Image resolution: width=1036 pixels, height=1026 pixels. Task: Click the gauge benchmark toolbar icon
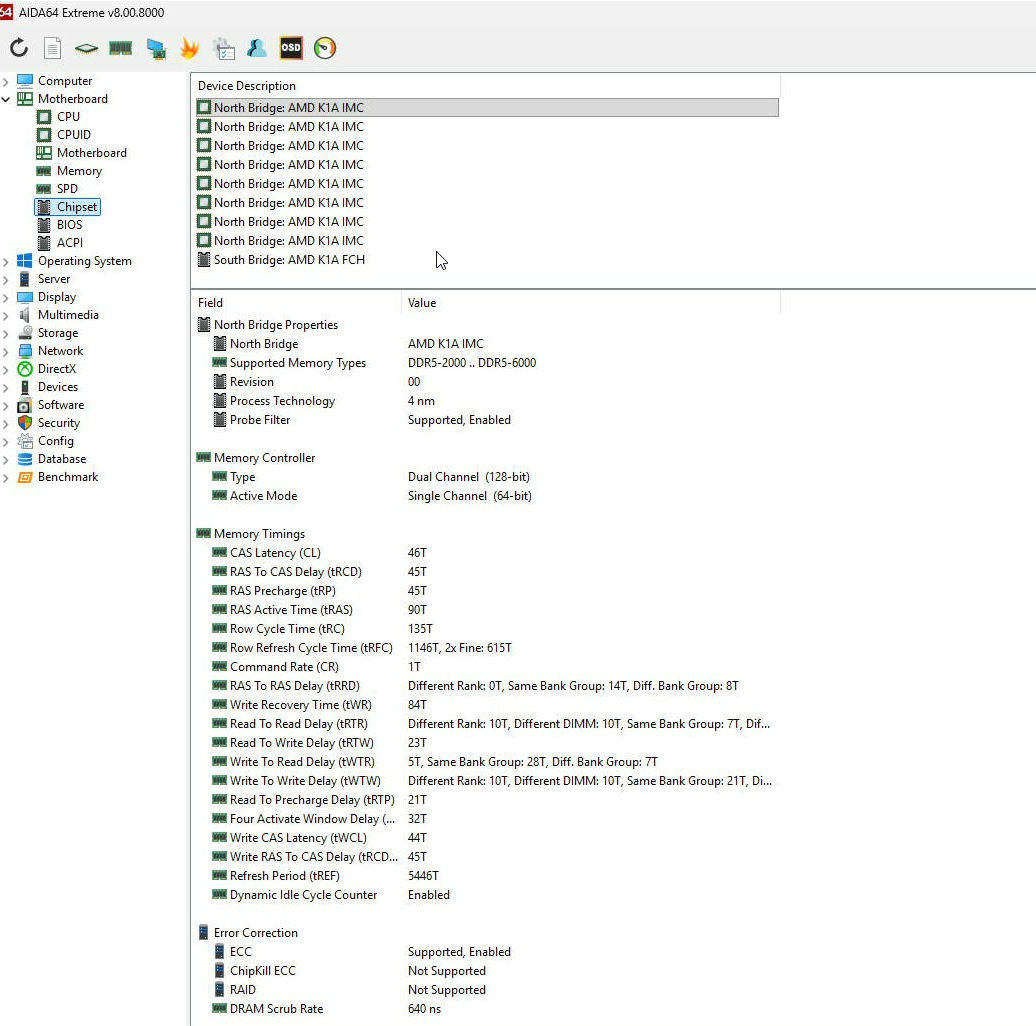click(x=325, y=48)
